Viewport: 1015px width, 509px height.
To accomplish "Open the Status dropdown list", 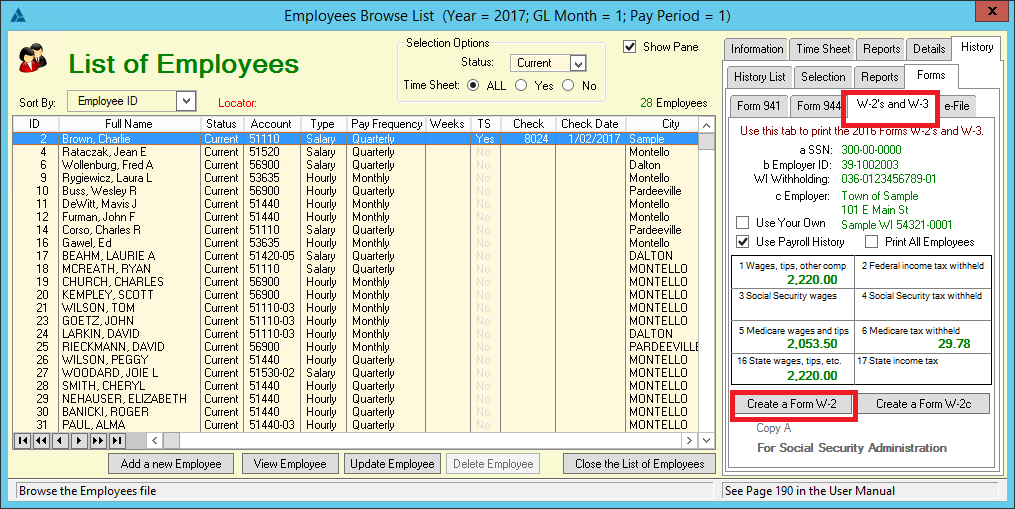I will (577, 63).
